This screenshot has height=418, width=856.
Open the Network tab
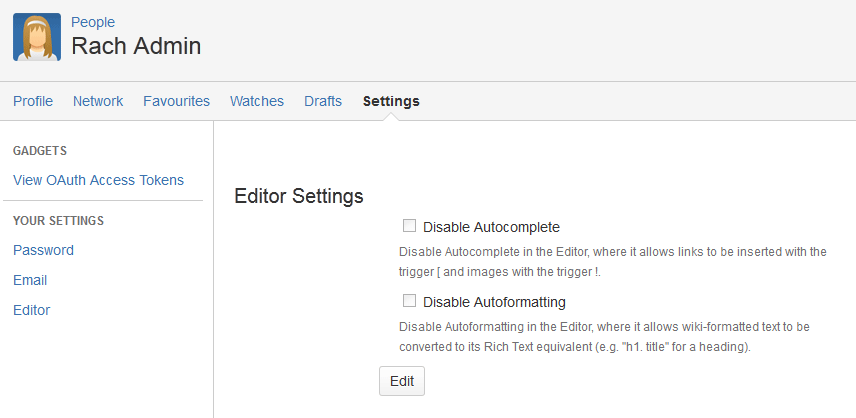pos(98,101)
